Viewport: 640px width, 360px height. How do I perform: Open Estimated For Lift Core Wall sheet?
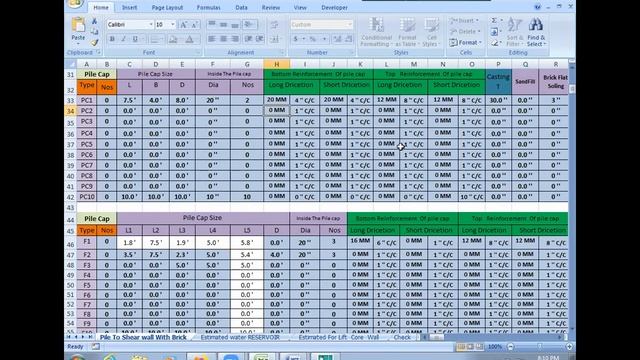[339, 338]
